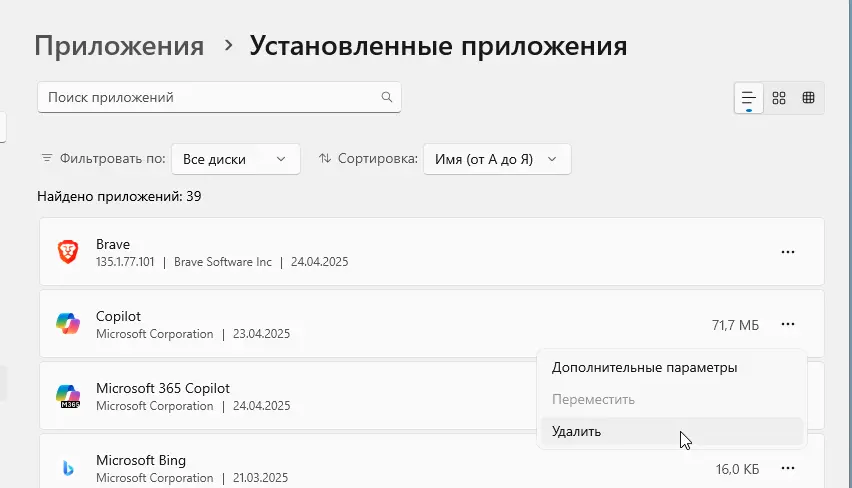Click the Bing size '16,0 КБ'
The image size is (852, 488).
tap(737, 469)
